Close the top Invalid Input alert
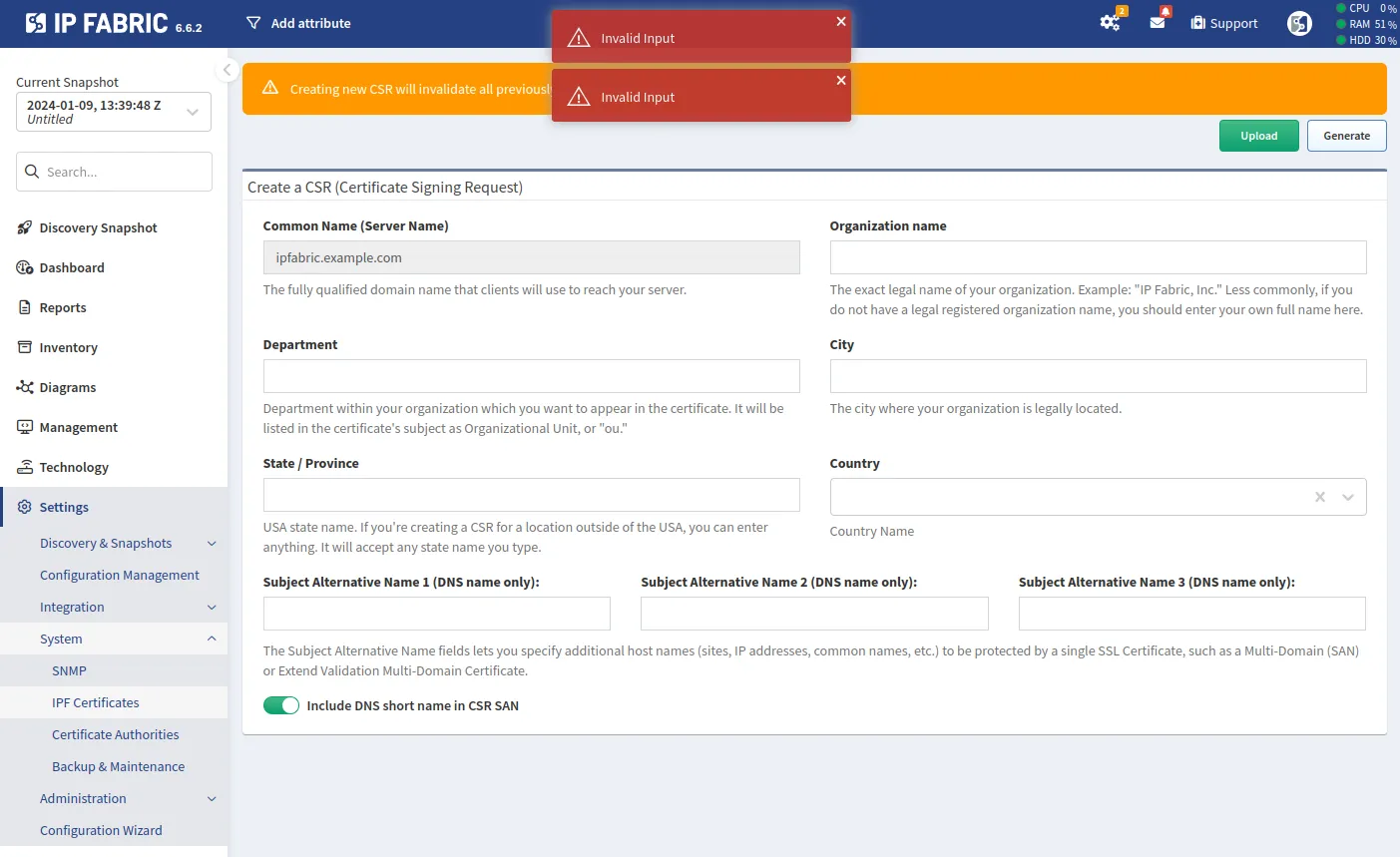 (841, 21)
